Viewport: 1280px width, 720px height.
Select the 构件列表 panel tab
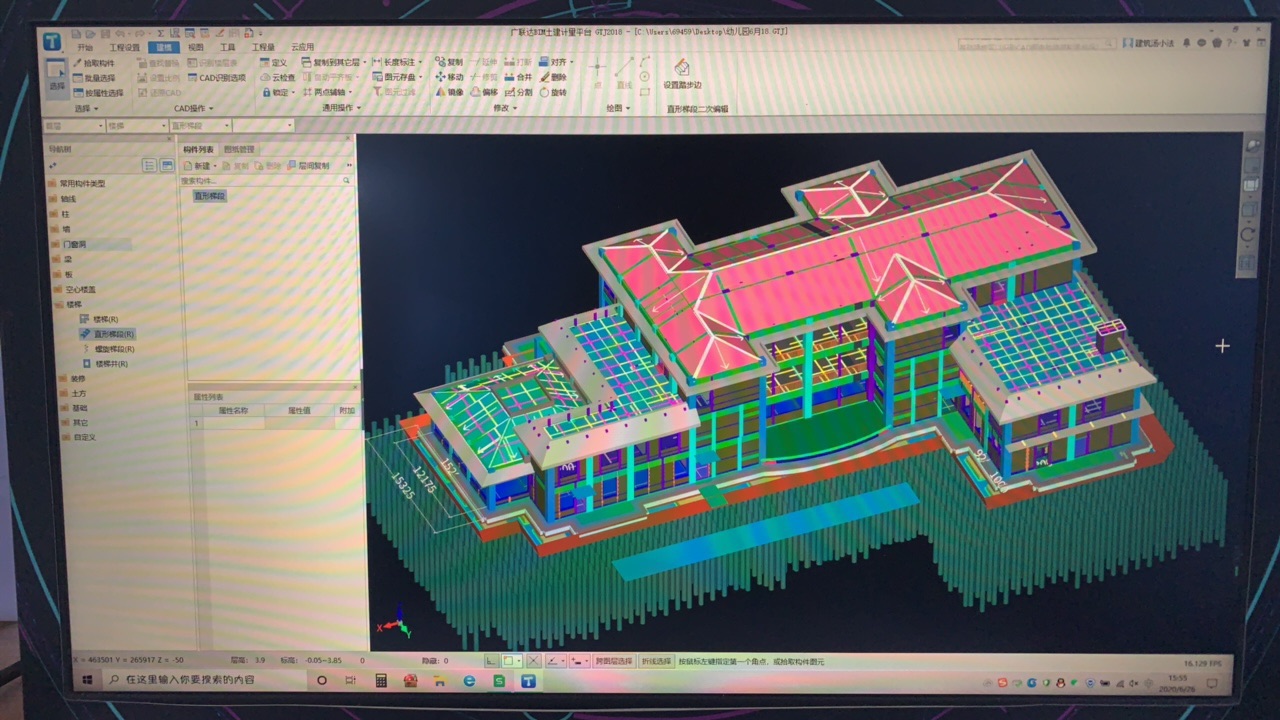[198, 149]
